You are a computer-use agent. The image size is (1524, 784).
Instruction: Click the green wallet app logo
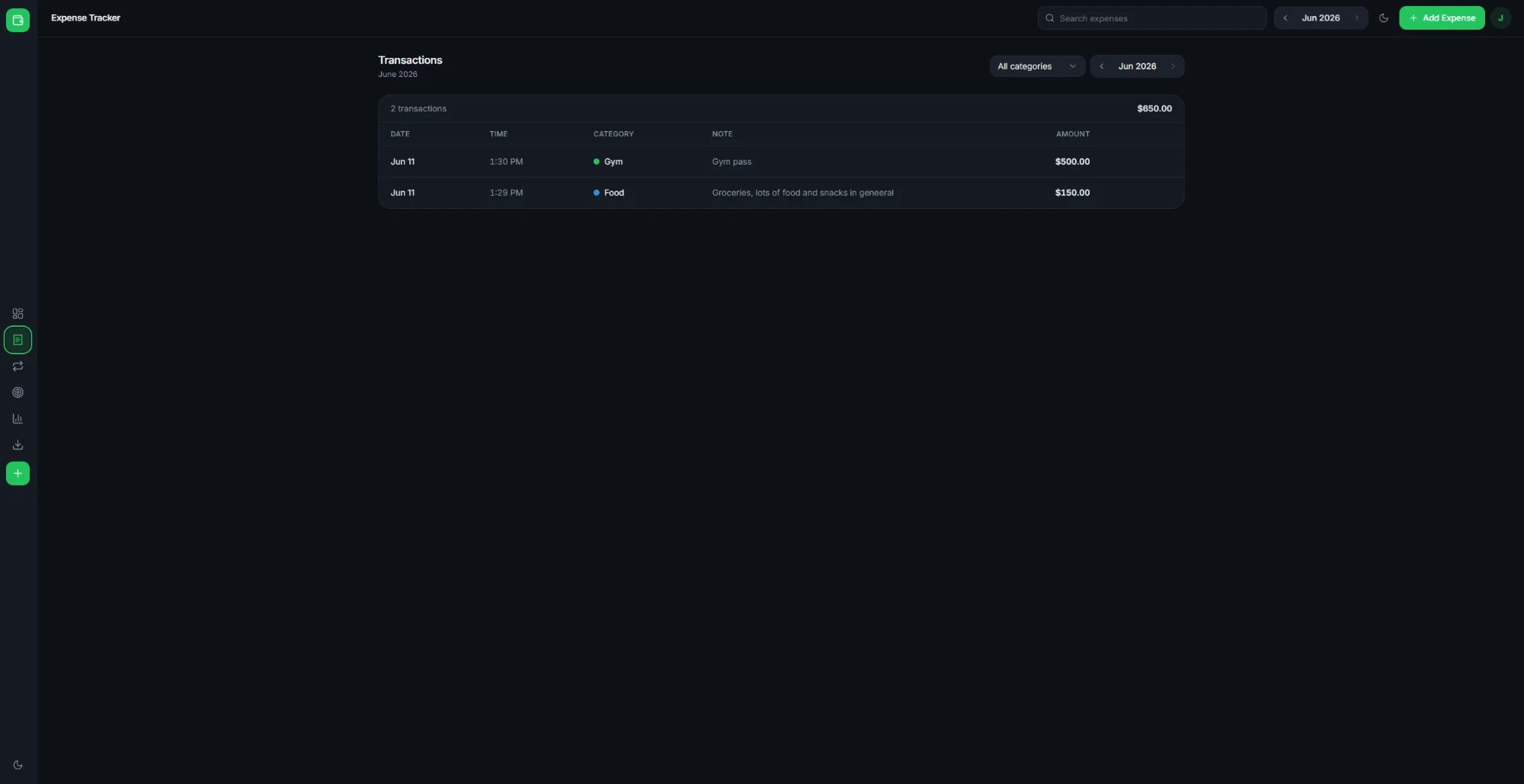(x=18, y=20)
